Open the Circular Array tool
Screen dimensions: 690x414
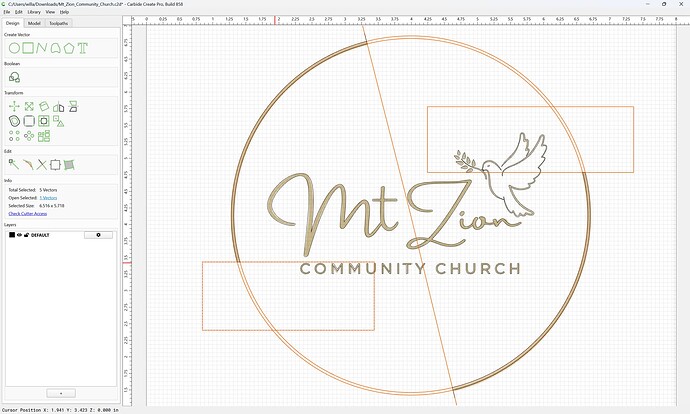(29, 136)
